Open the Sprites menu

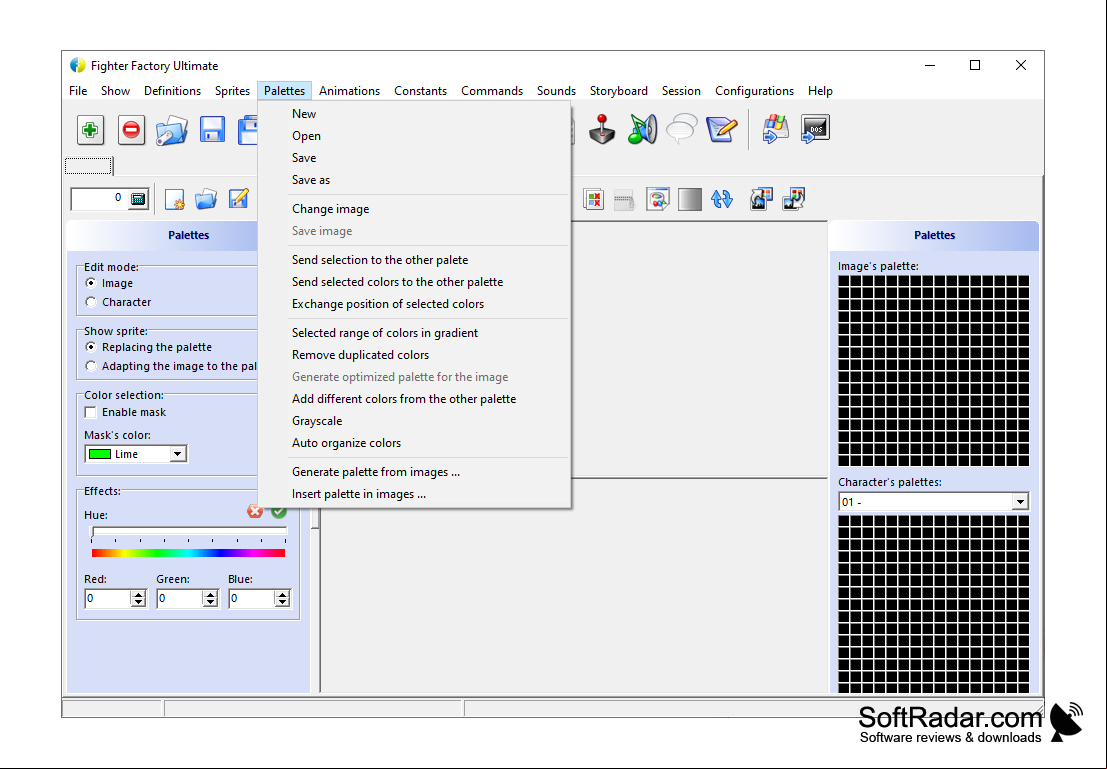(x=232, y=91)
